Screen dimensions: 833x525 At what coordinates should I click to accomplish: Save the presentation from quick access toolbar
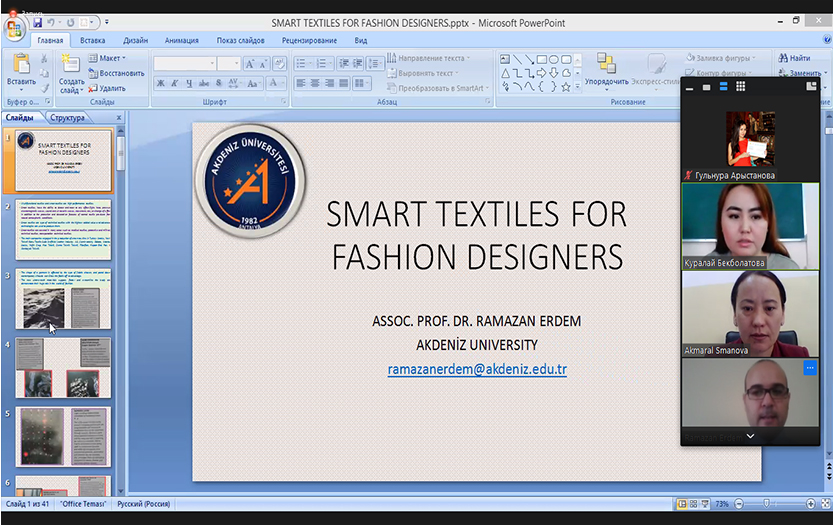pos(37,22)
